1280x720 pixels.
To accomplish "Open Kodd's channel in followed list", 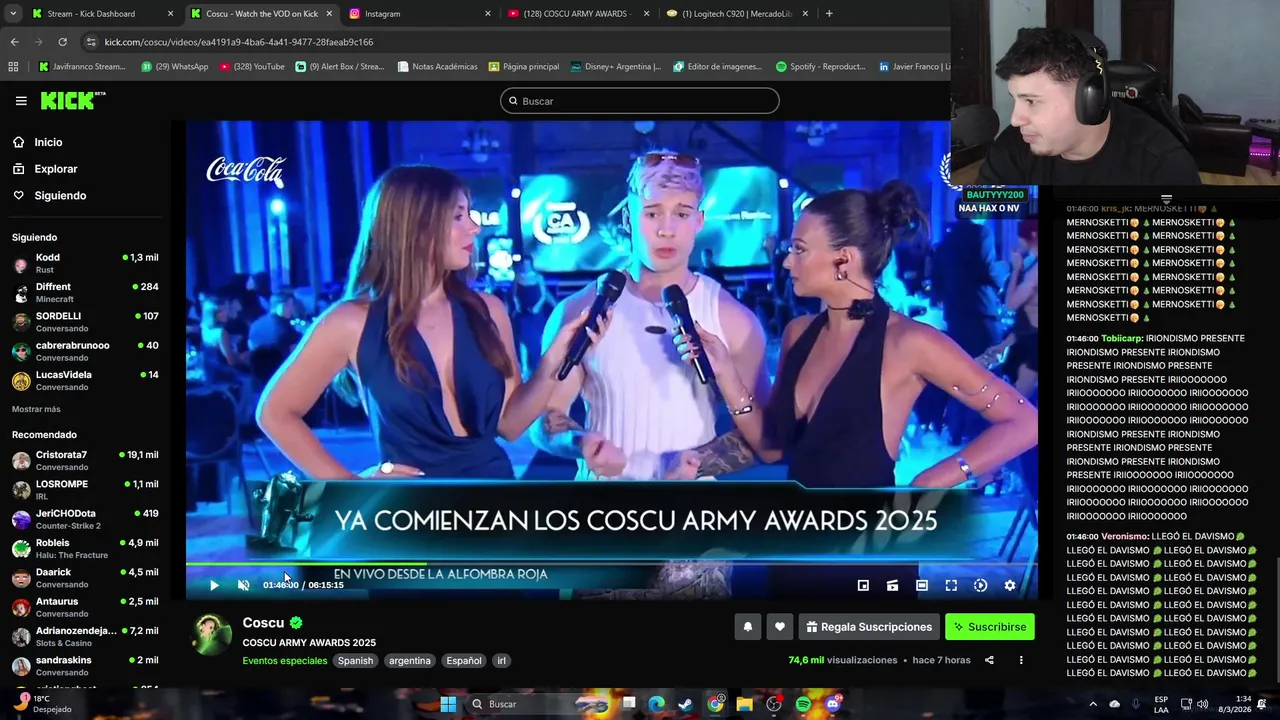I will click(x=85, y=264).
